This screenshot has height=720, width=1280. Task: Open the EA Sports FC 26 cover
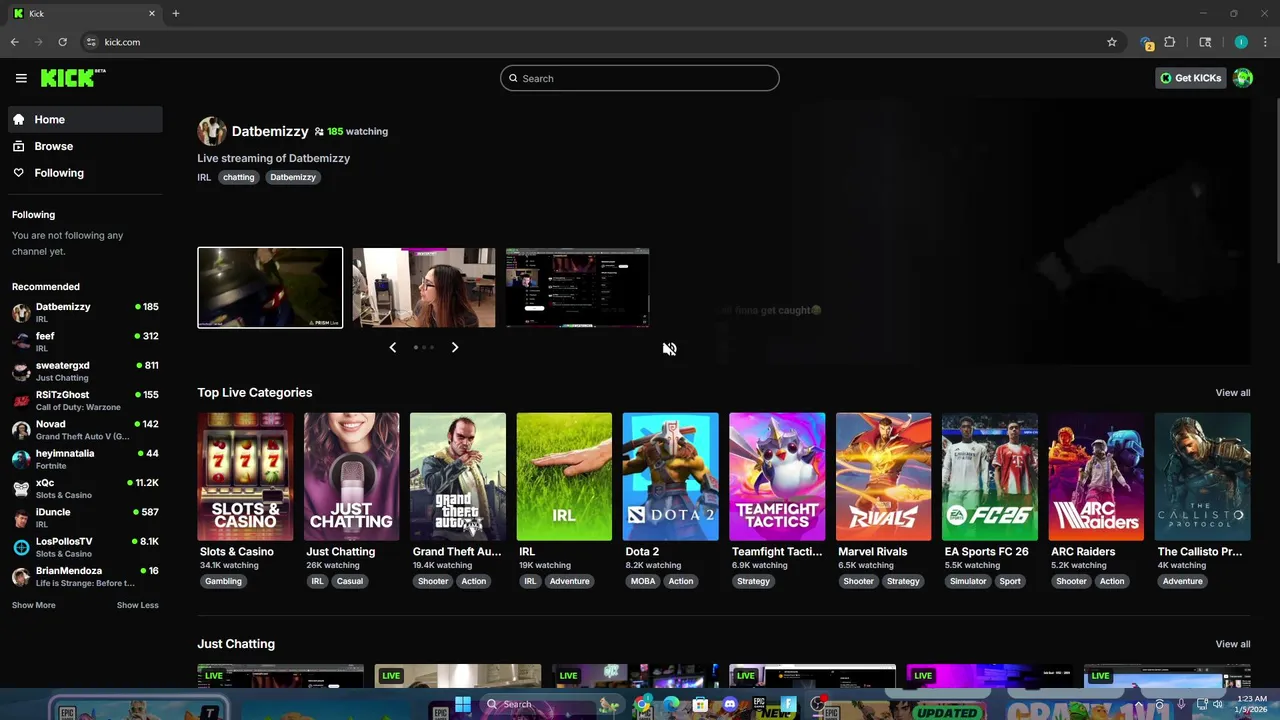(990, 477)
